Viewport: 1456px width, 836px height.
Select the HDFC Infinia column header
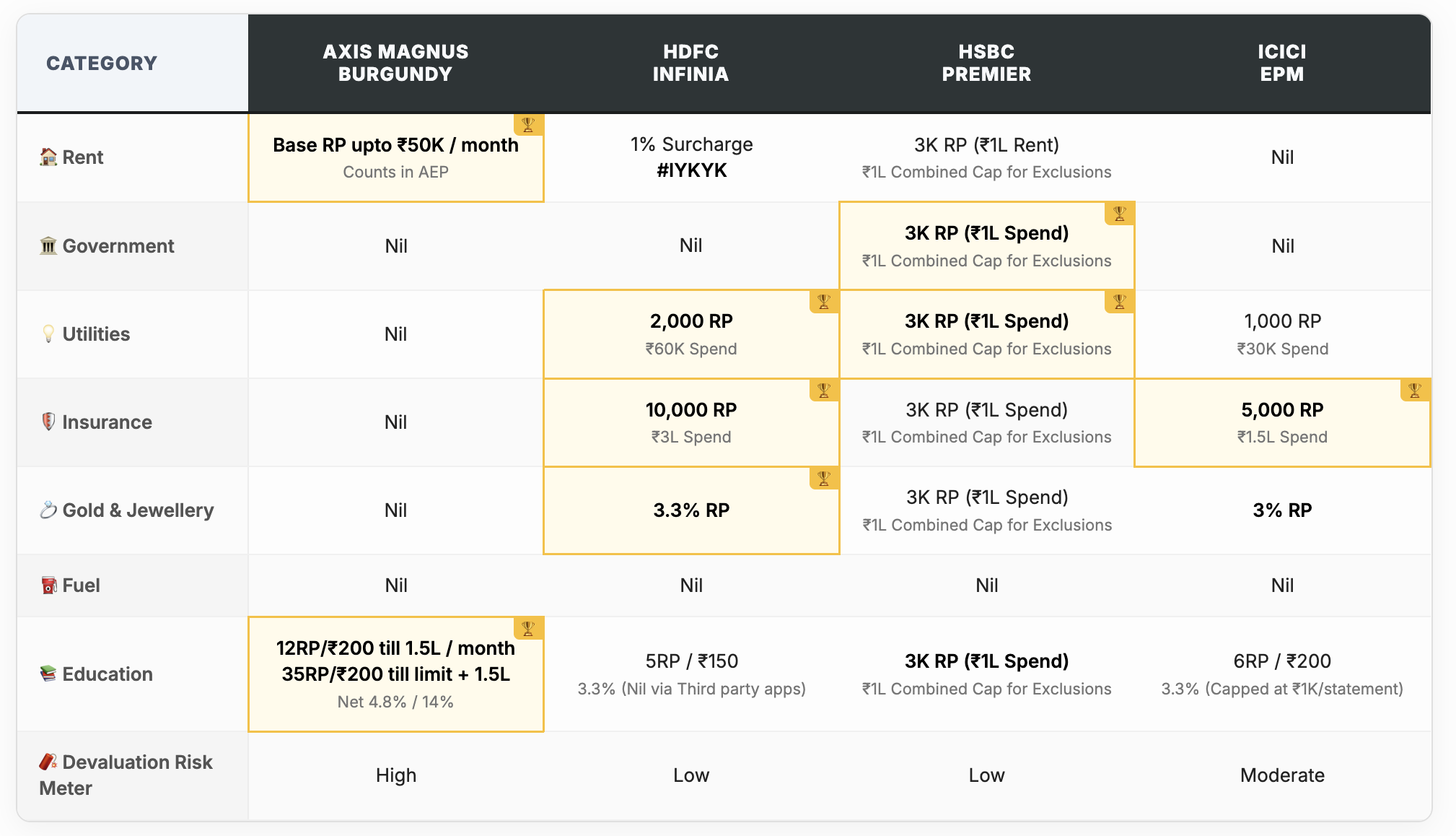690,63
